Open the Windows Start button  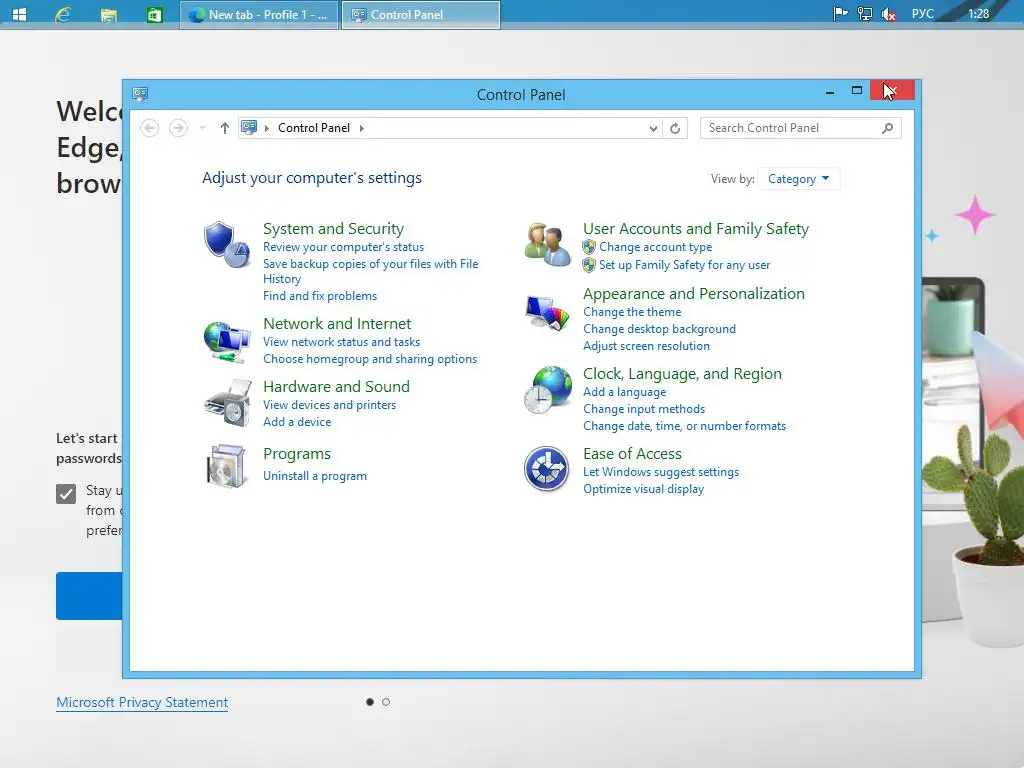coord(20,14)
